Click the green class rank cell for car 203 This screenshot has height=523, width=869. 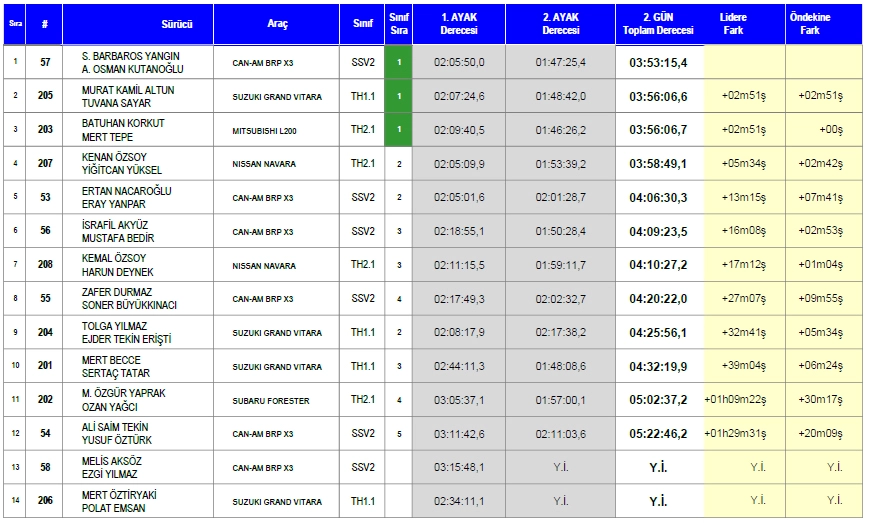[x=398, y=130]
